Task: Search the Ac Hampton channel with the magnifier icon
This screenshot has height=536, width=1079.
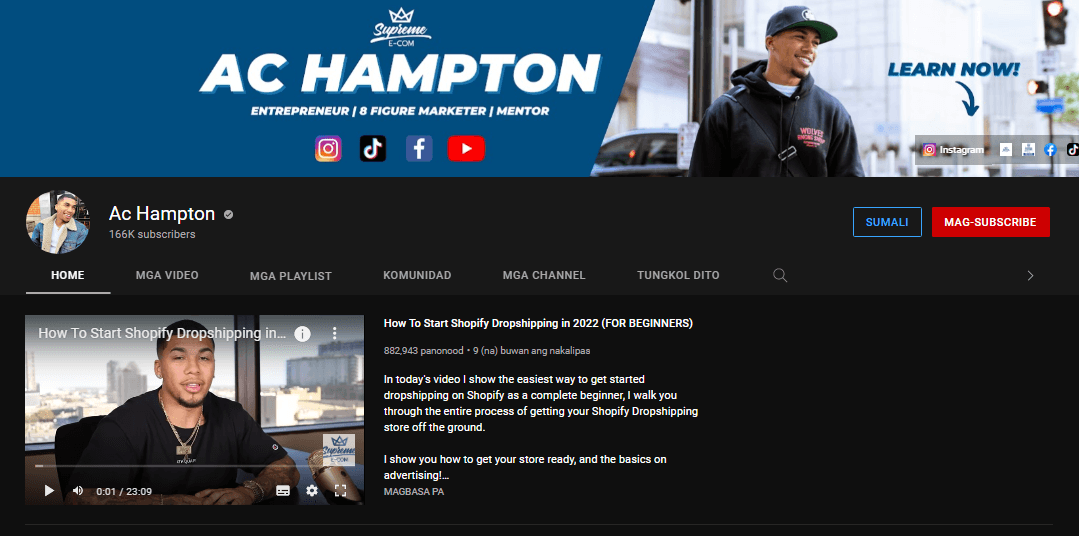Action: (x=780, y=275)
